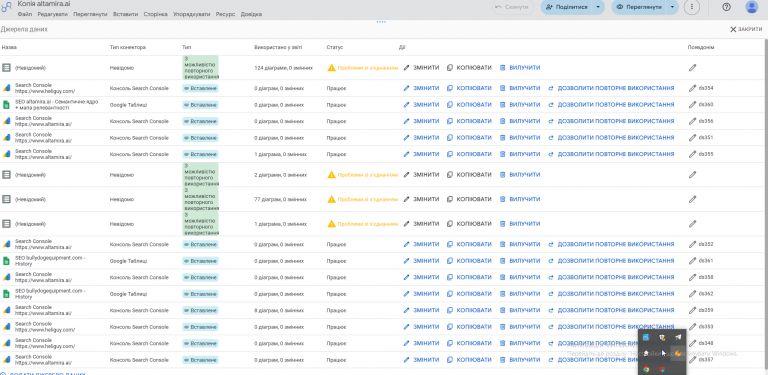Viewport: 768px width, 375px height.
Task: Click the Статус column header
Action: (335, 47)
